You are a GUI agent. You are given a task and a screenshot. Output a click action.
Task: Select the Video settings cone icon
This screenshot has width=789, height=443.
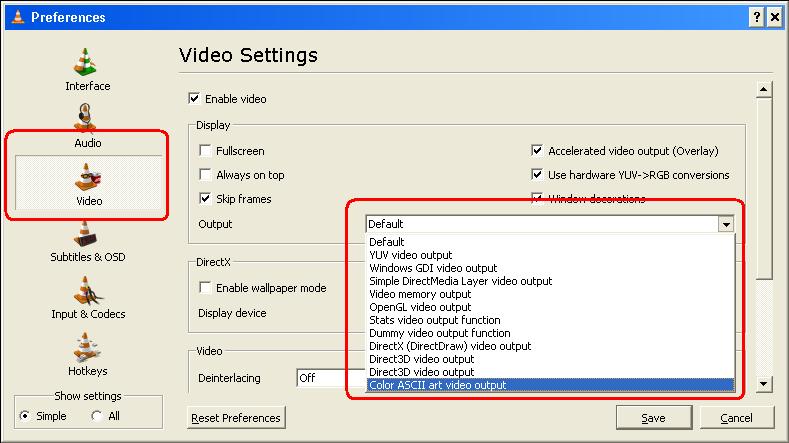(88, 177)
